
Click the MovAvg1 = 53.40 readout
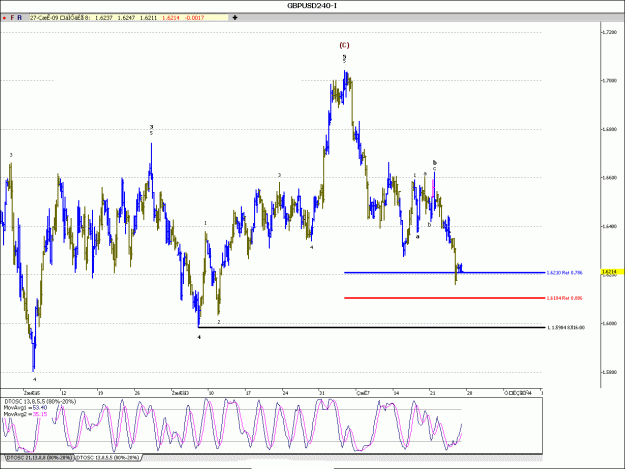(26, 408)
